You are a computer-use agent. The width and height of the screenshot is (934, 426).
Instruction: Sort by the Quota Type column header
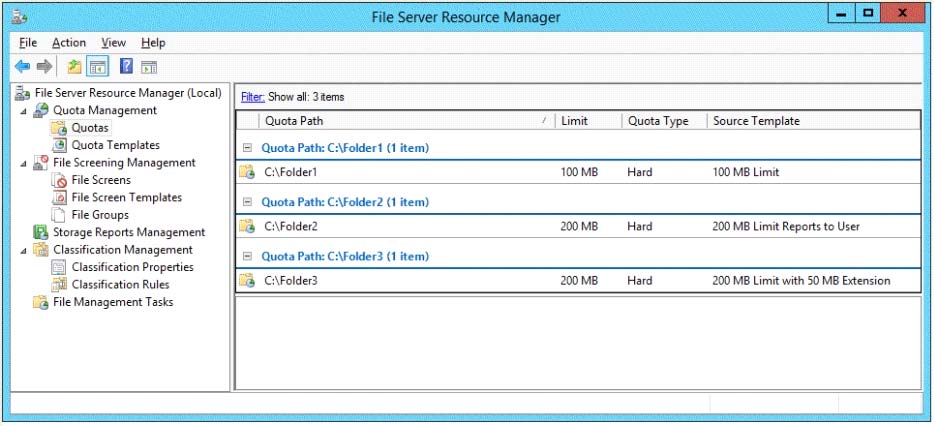tap(664, 121)
